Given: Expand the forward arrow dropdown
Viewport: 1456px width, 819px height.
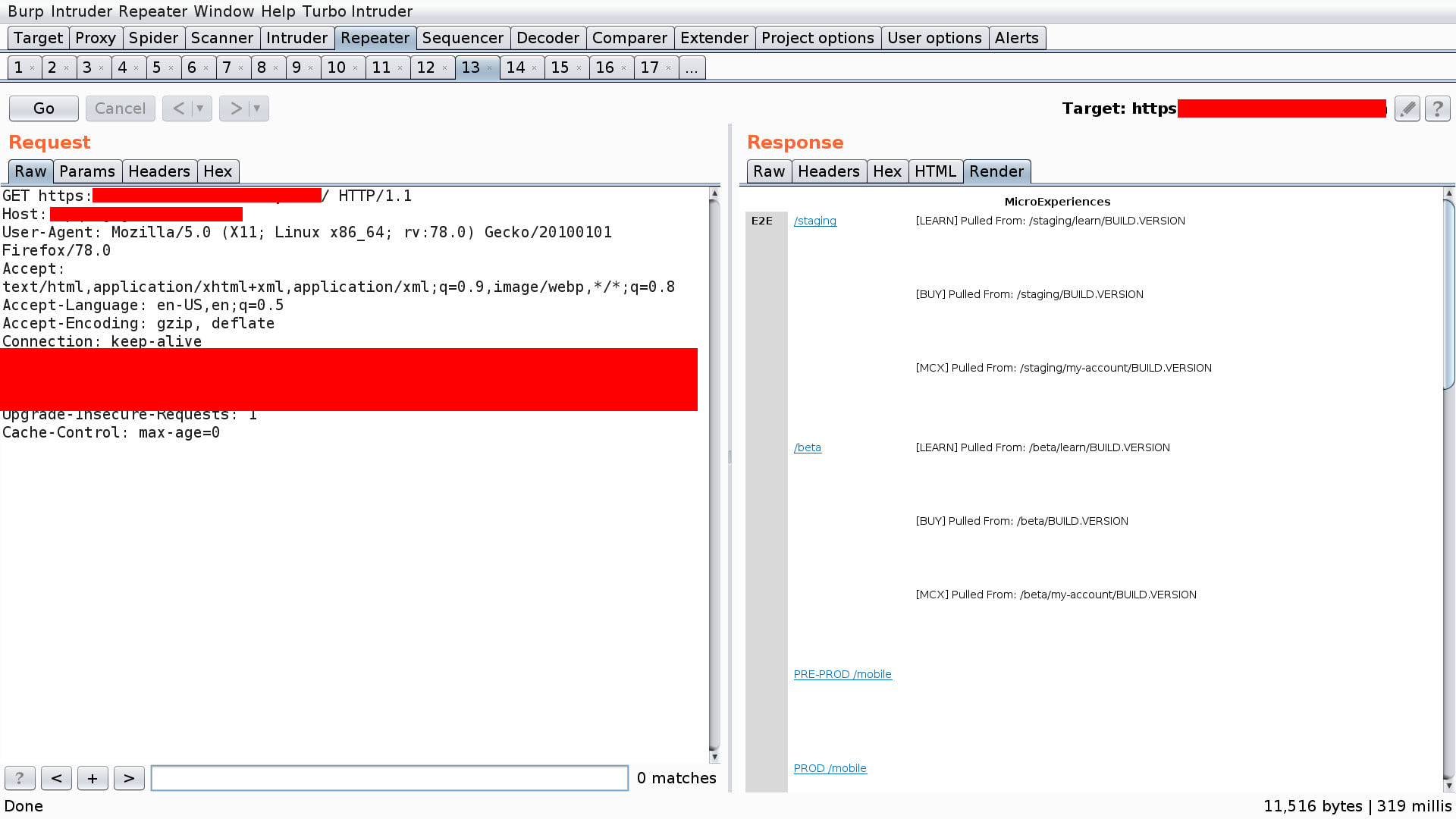Looking at the screenshot, I should click(256, 108).
